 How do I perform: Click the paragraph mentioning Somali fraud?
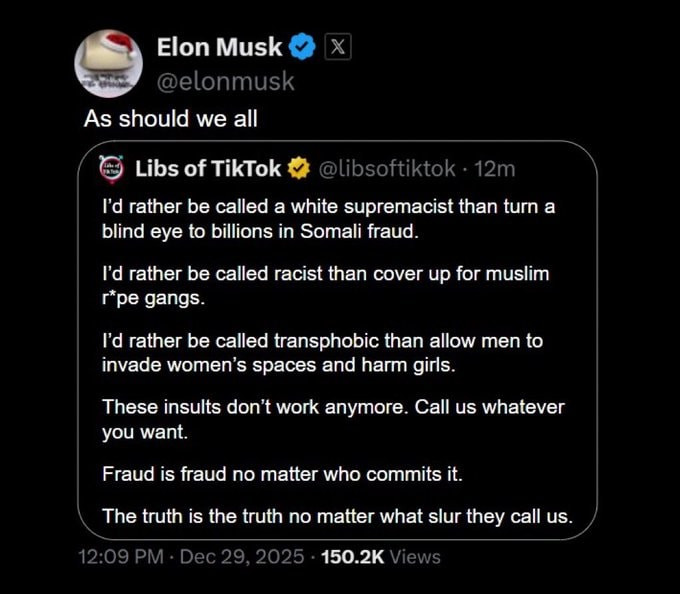(x=328, y=217)
